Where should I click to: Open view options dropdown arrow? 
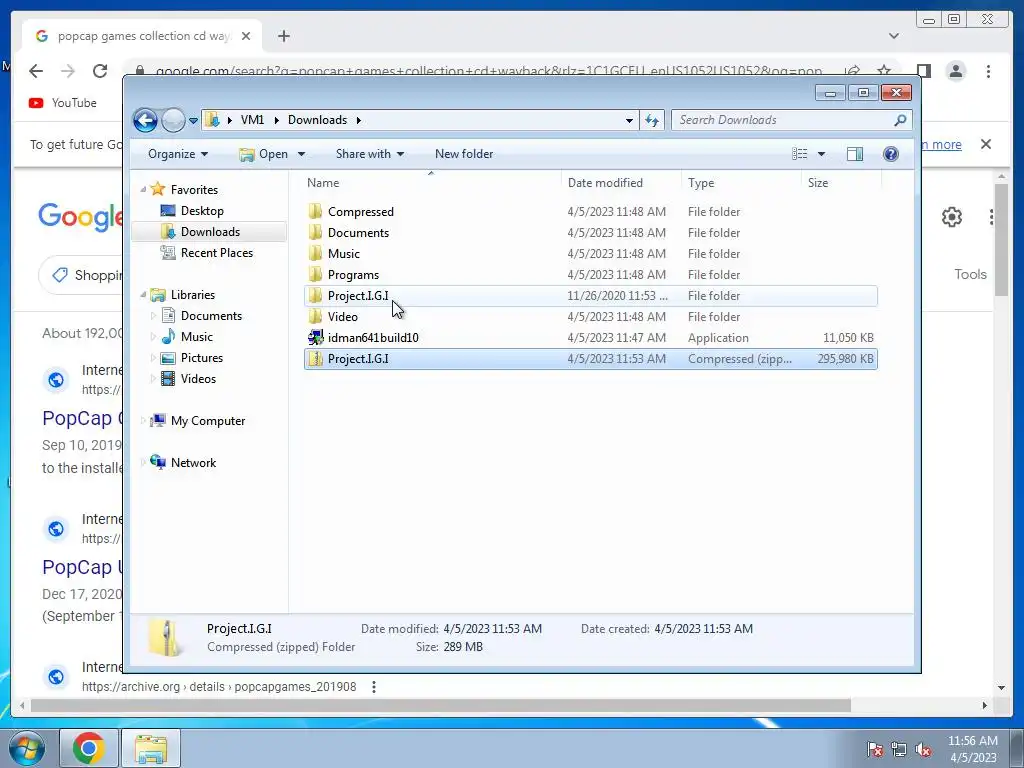(821, 154)
